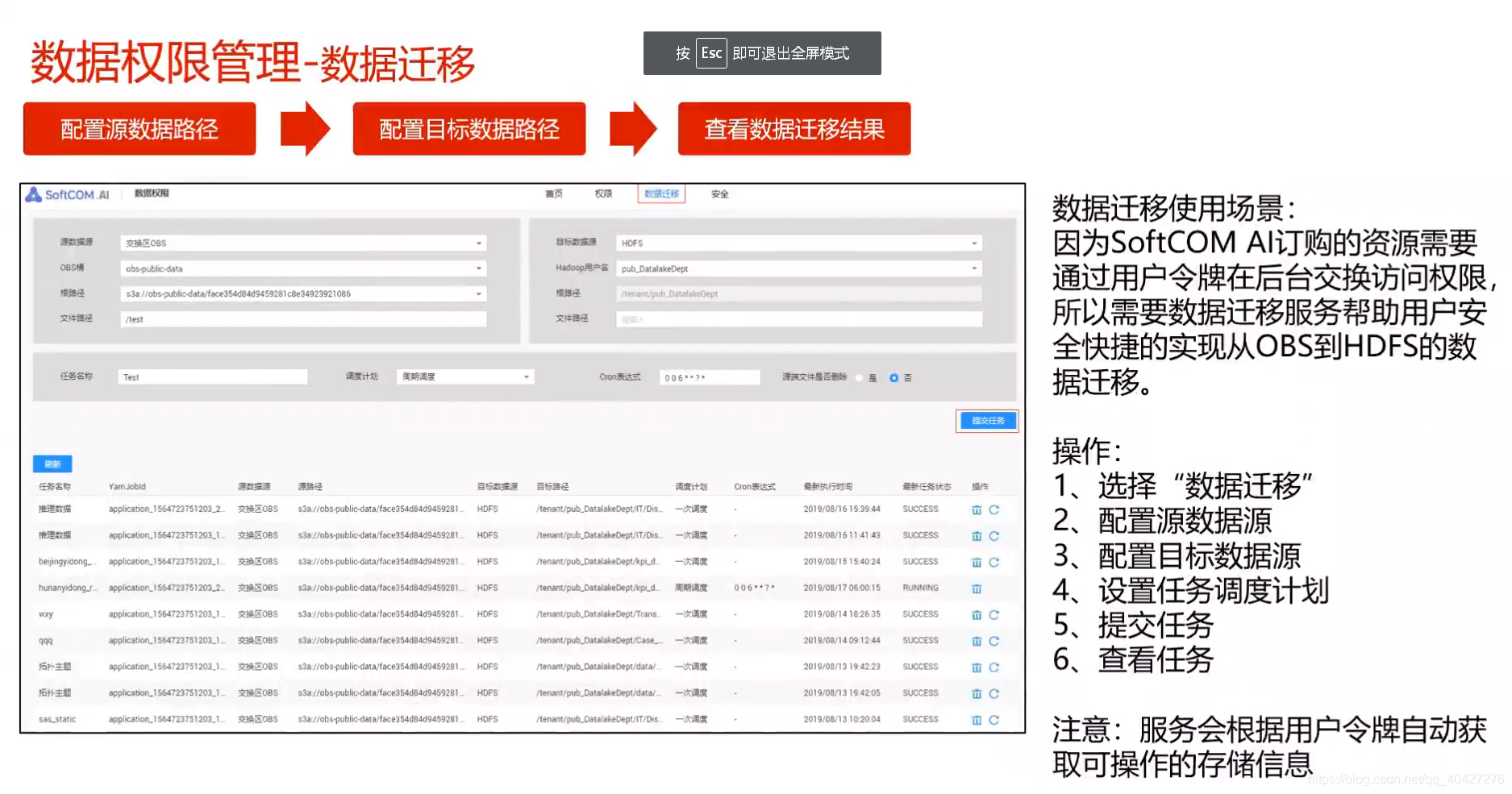
Task: Open the Hadoop用户名 dropdown showing pub_DatalakeDept
Action: click(x=799, y=268)
